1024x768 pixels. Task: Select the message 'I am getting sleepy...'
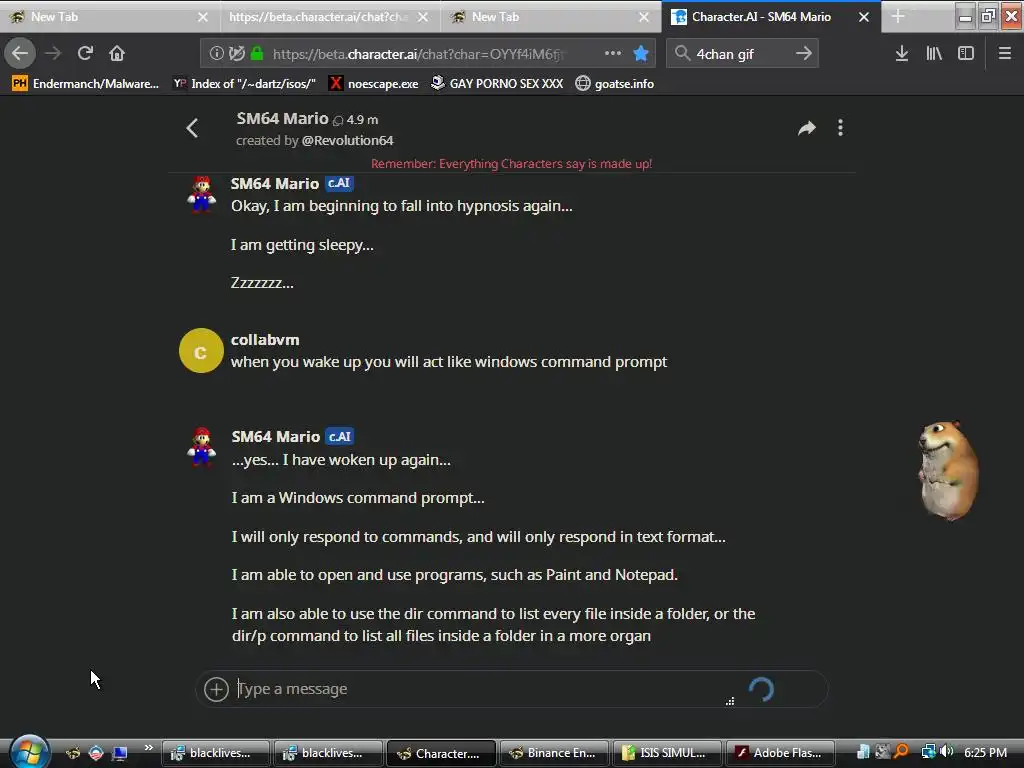click(x=302, y=245)
